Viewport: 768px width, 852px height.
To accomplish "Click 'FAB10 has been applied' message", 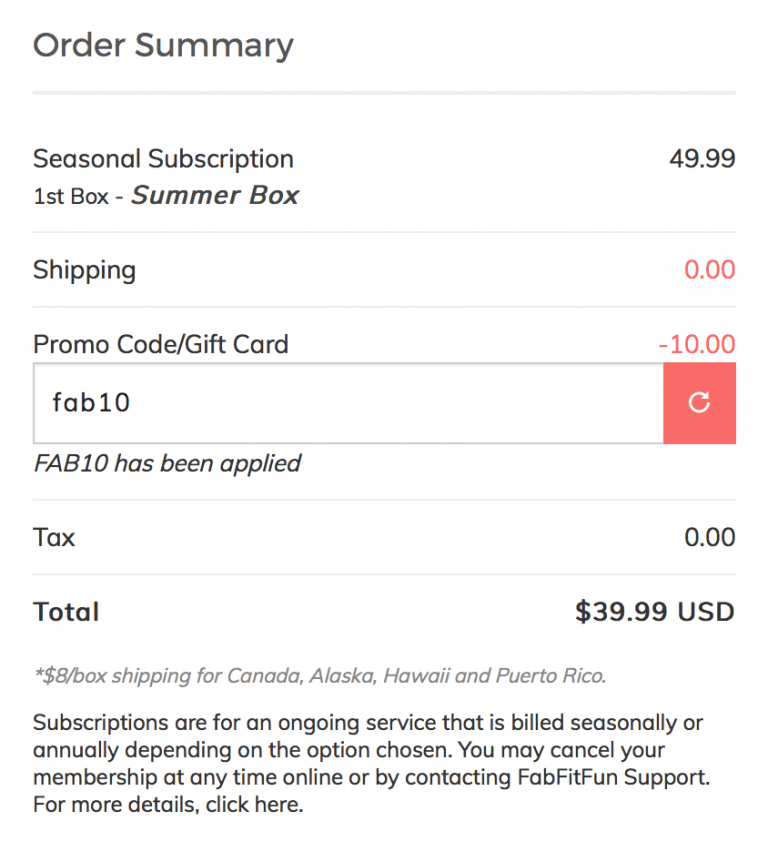I will pos(167,463).
